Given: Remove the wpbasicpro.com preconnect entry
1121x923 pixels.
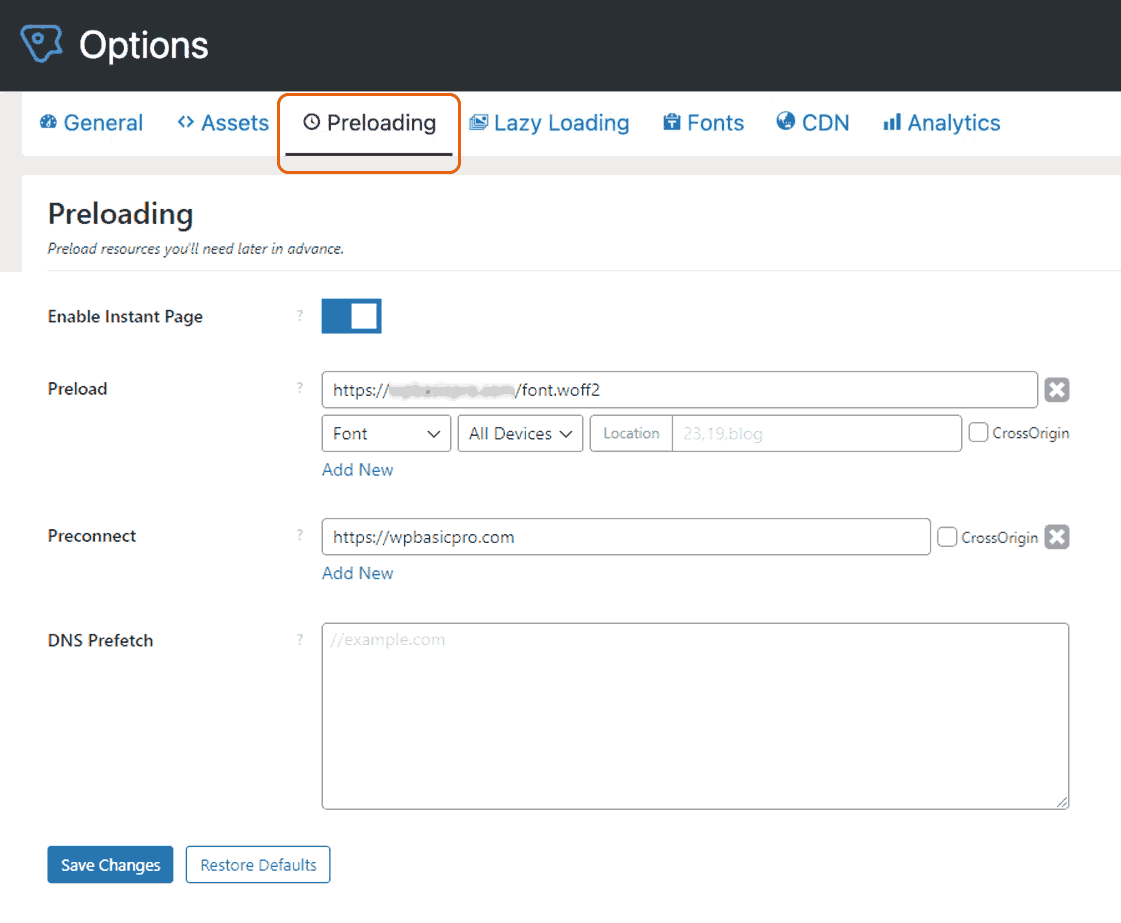Looking at the screenshot, I should (1057, 536).
